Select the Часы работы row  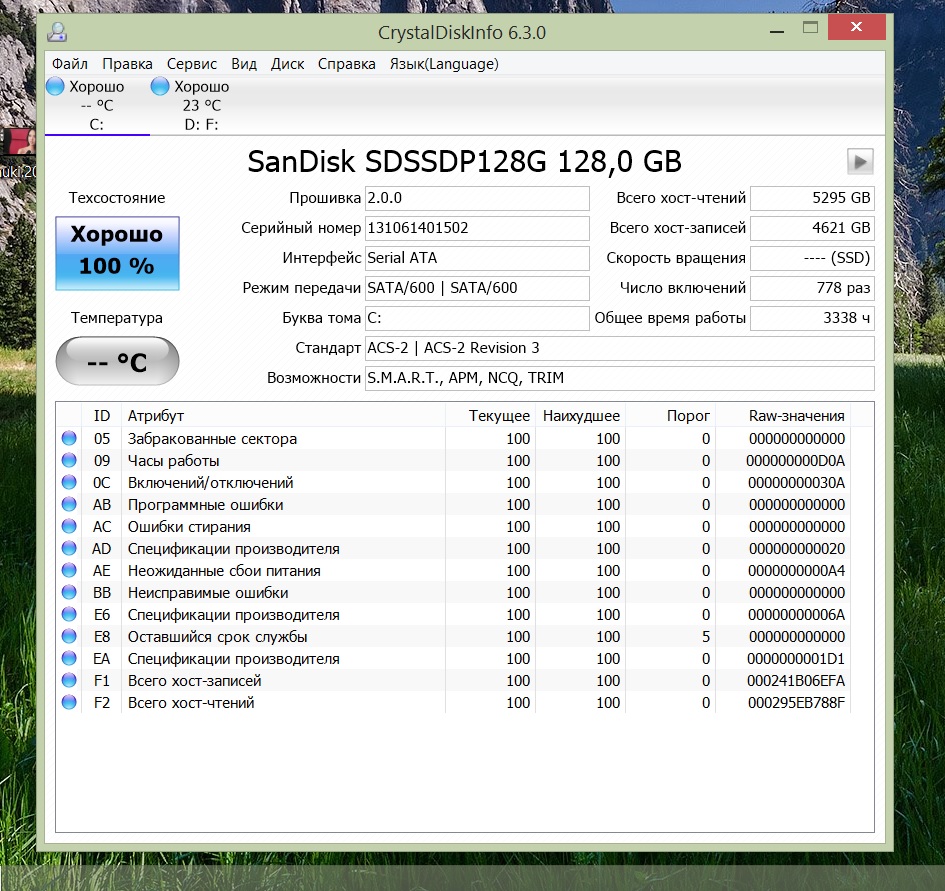454,461
